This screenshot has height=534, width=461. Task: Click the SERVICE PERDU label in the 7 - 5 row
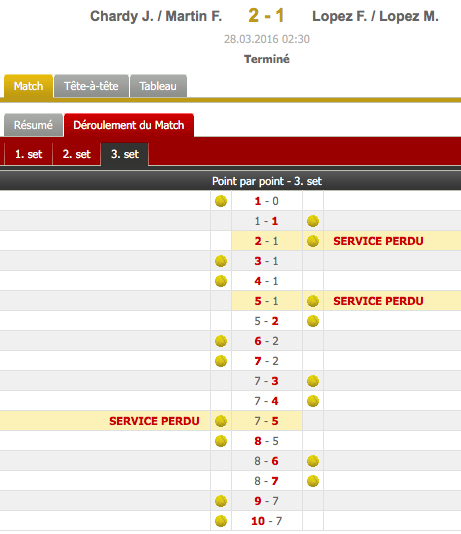tap(154, 421)
